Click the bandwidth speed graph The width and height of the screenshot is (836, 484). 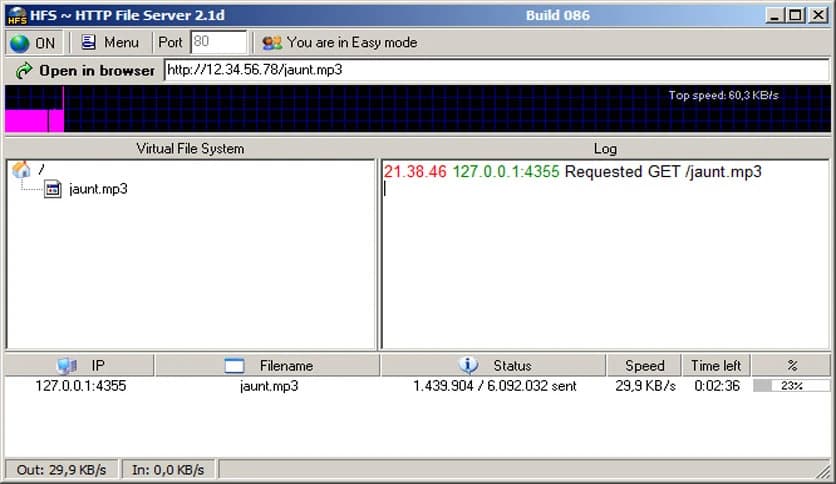(x=418, y=109)
